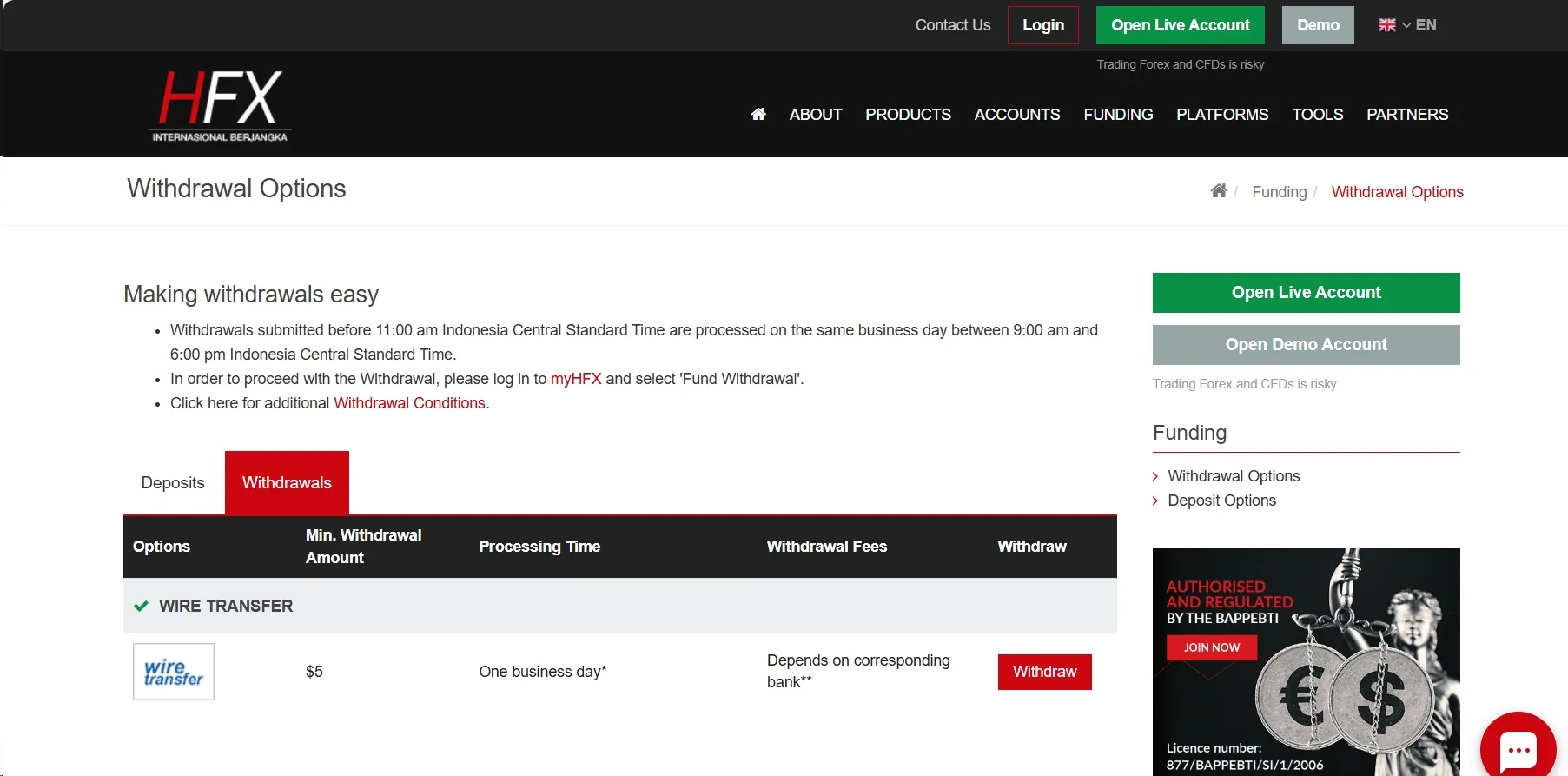Click the Demo button
Image resolution: width=1568 pixels, height=776 pixels.
(x=1318, y=25)
